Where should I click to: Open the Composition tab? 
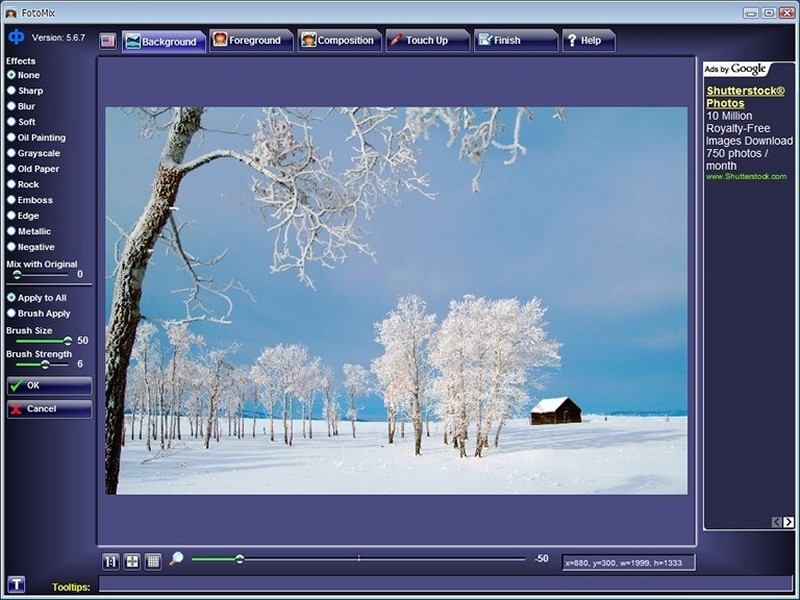point(339,40)
